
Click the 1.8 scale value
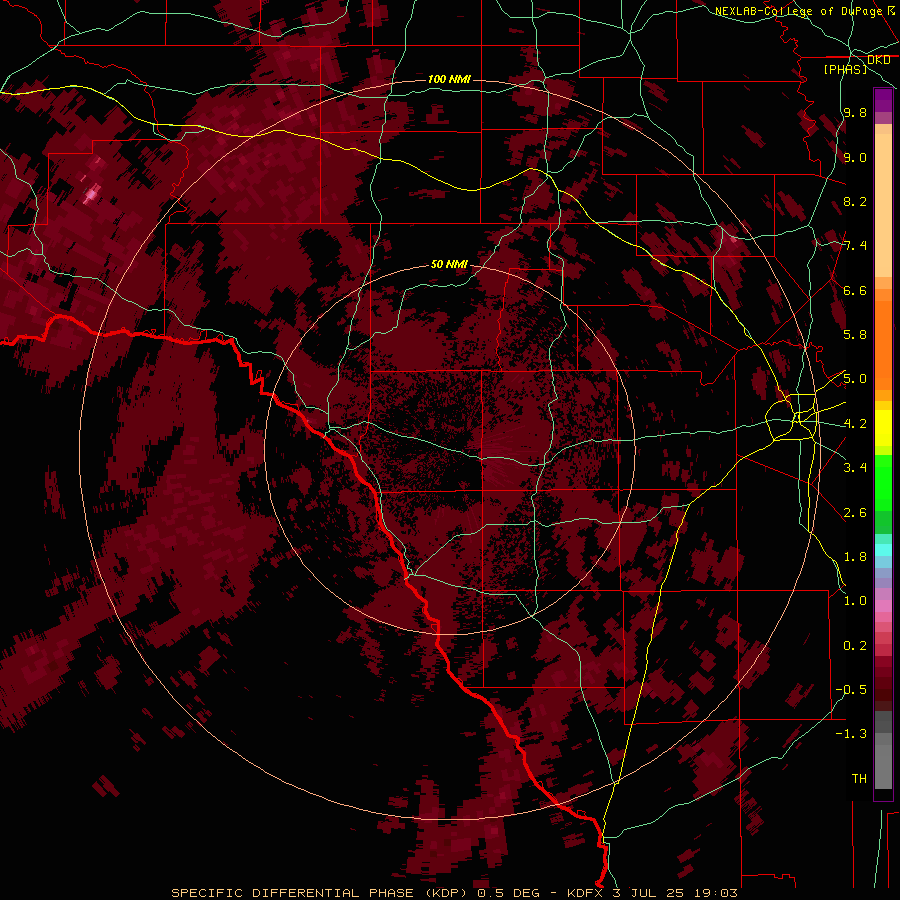click(855, 557)
